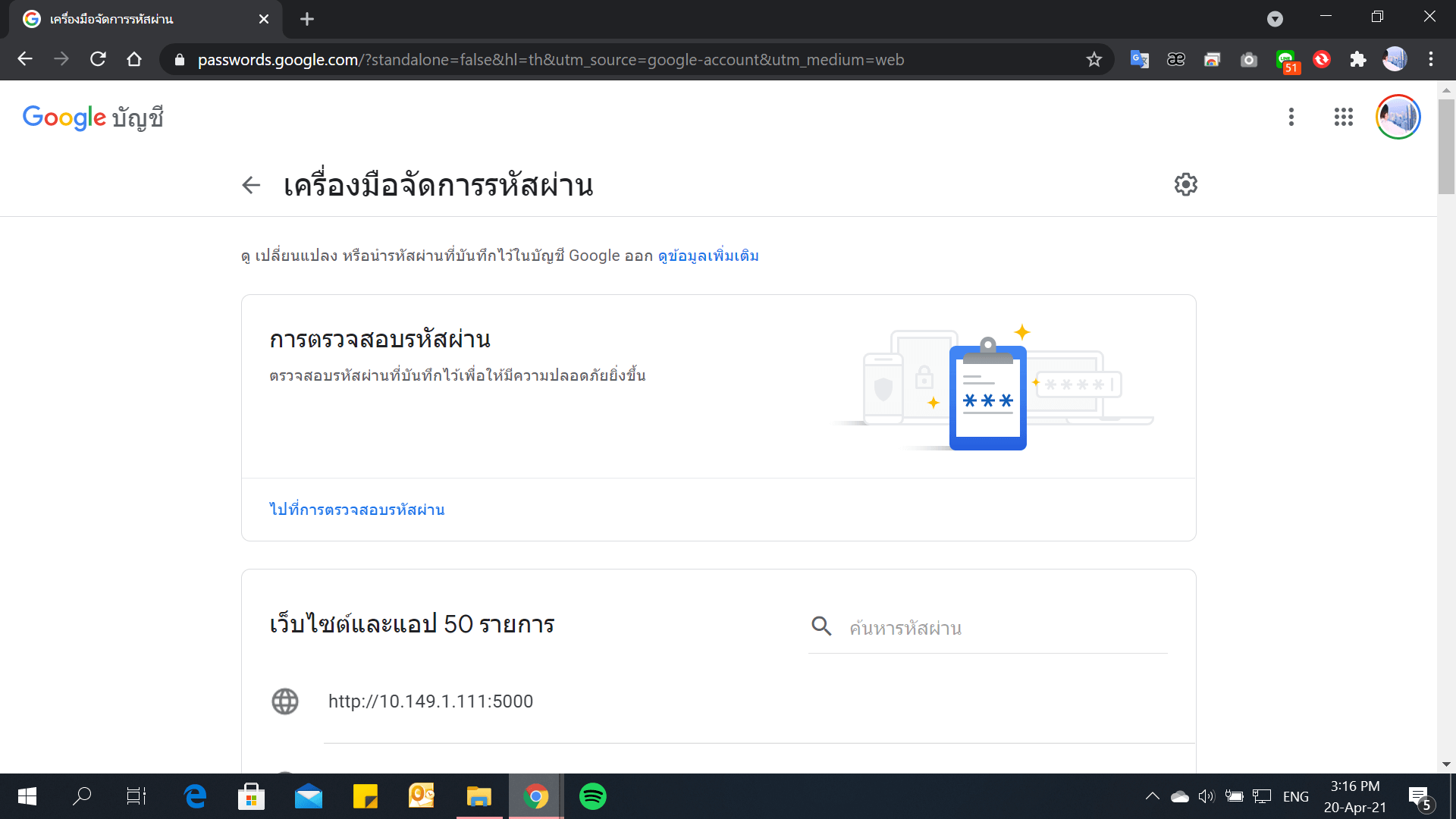Click the page vertical scrollbar thumb
The height and width of the screenshot is (819, 1456).
1446,146
